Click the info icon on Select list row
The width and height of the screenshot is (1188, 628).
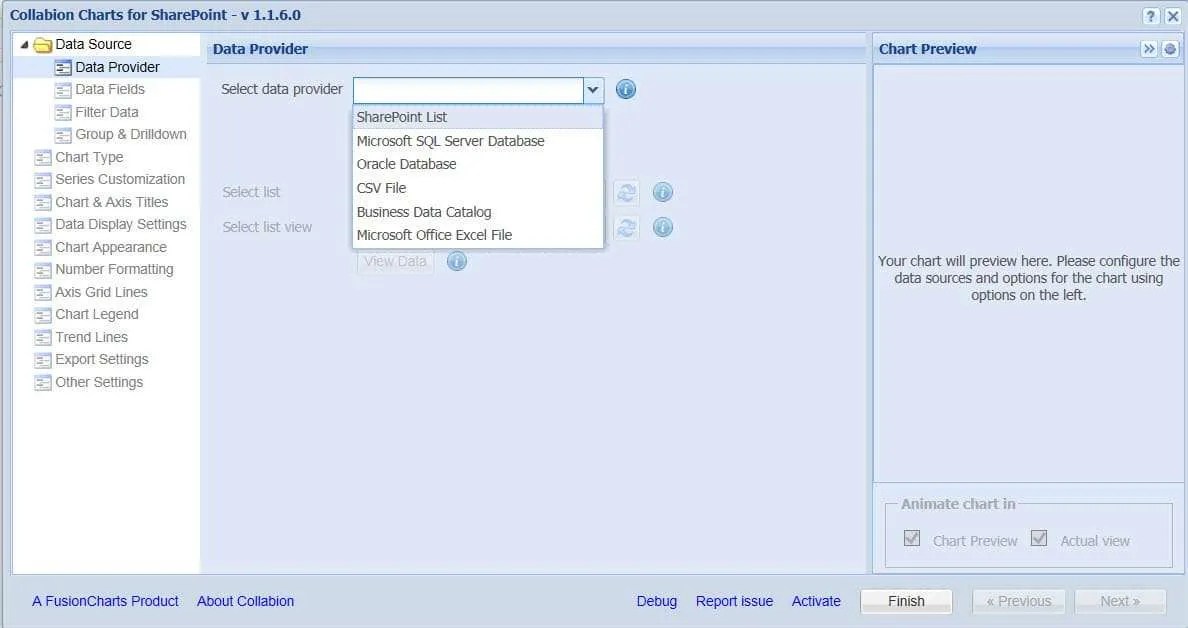click(x=663, y=192)
